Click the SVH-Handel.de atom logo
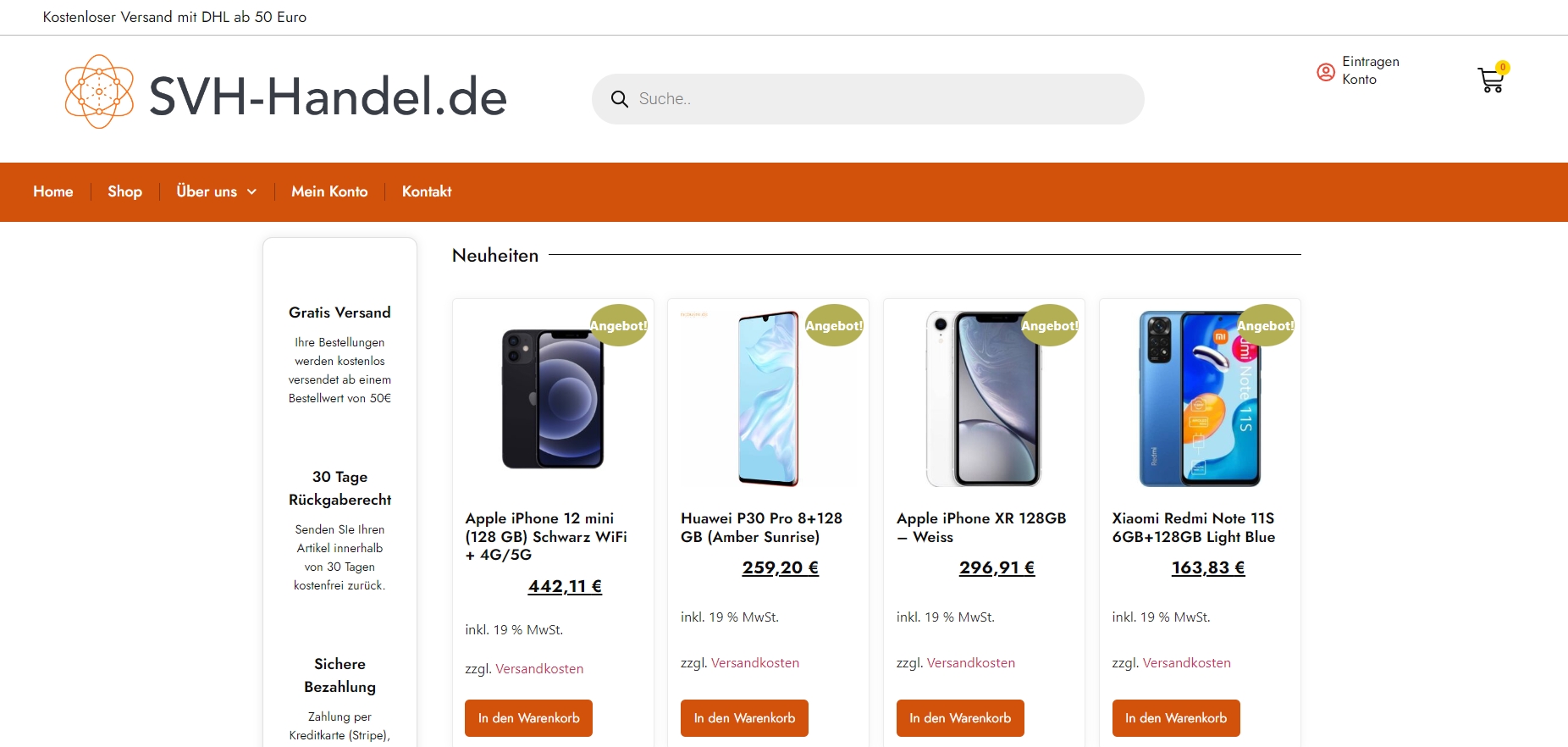Screen dimensions: 1568x747 99,91
